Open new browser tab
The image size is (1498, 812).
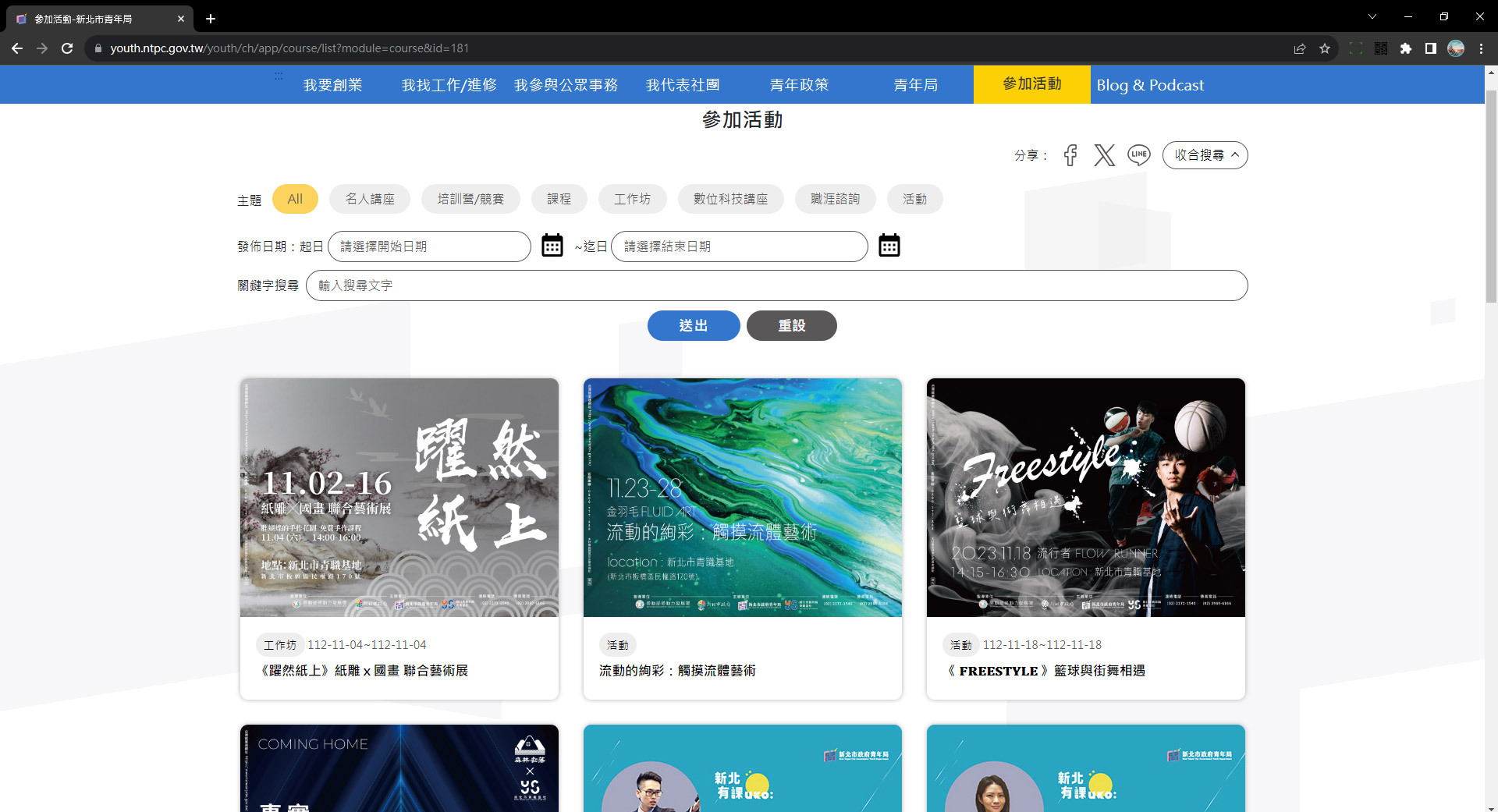[x=211, y=19]
